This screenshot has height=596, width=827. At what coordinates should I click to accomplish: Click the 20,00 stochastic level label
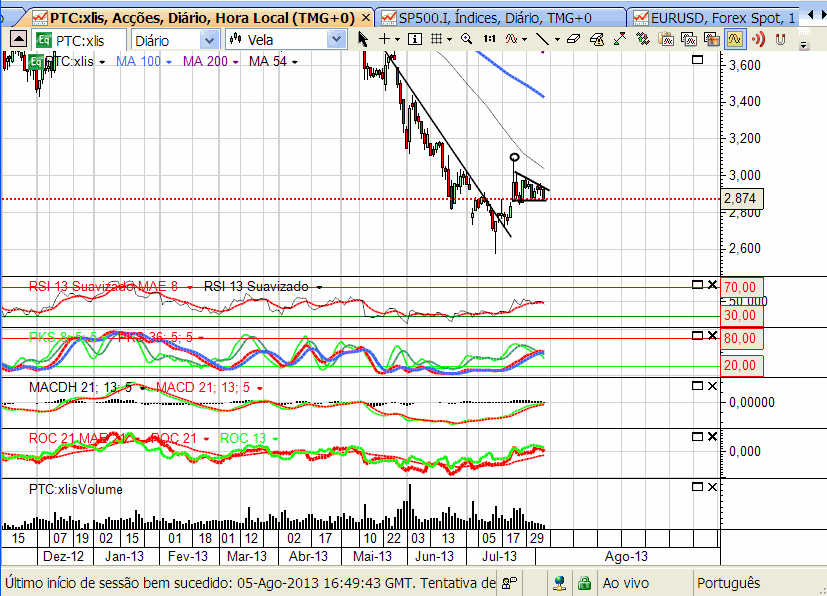click(742, 366)
